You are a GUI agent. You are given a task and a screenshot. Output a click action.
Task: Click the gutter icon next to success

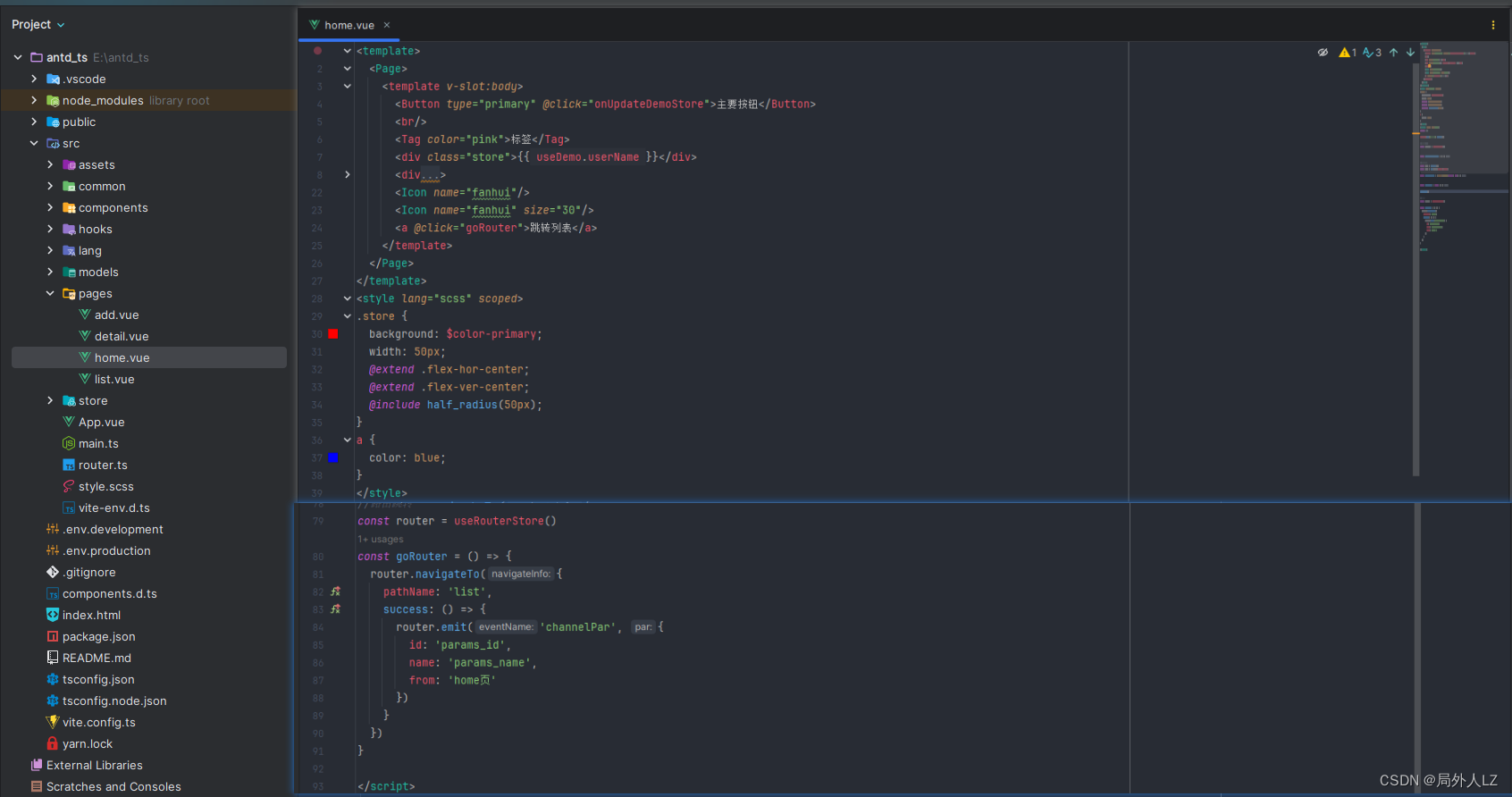(x=335, y=609)
